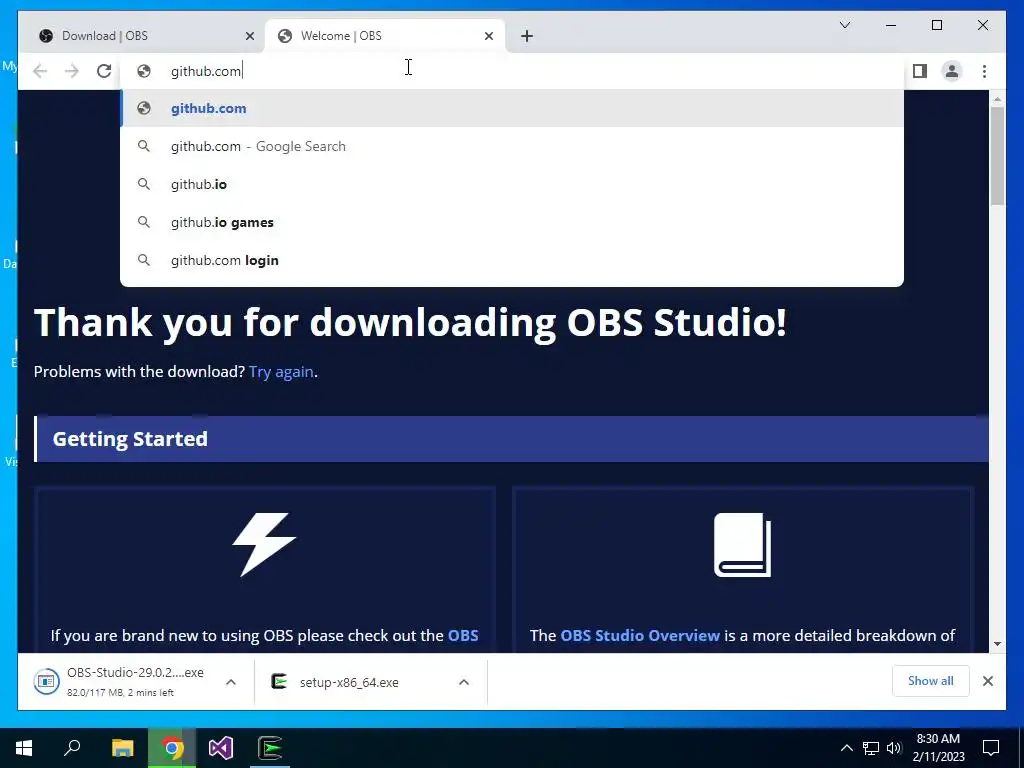Click the book overview icon
1024x768 pixels.
[x=743, y=545]
